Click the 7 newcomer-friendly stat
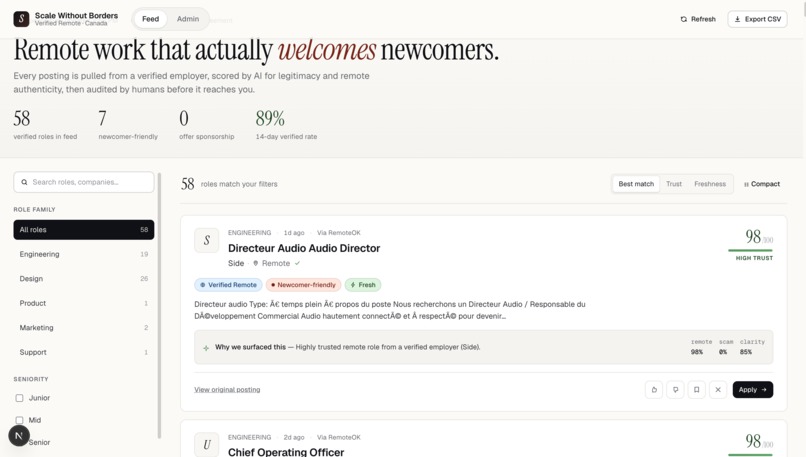The image size is (806, 457). click(x=128, y=124)
